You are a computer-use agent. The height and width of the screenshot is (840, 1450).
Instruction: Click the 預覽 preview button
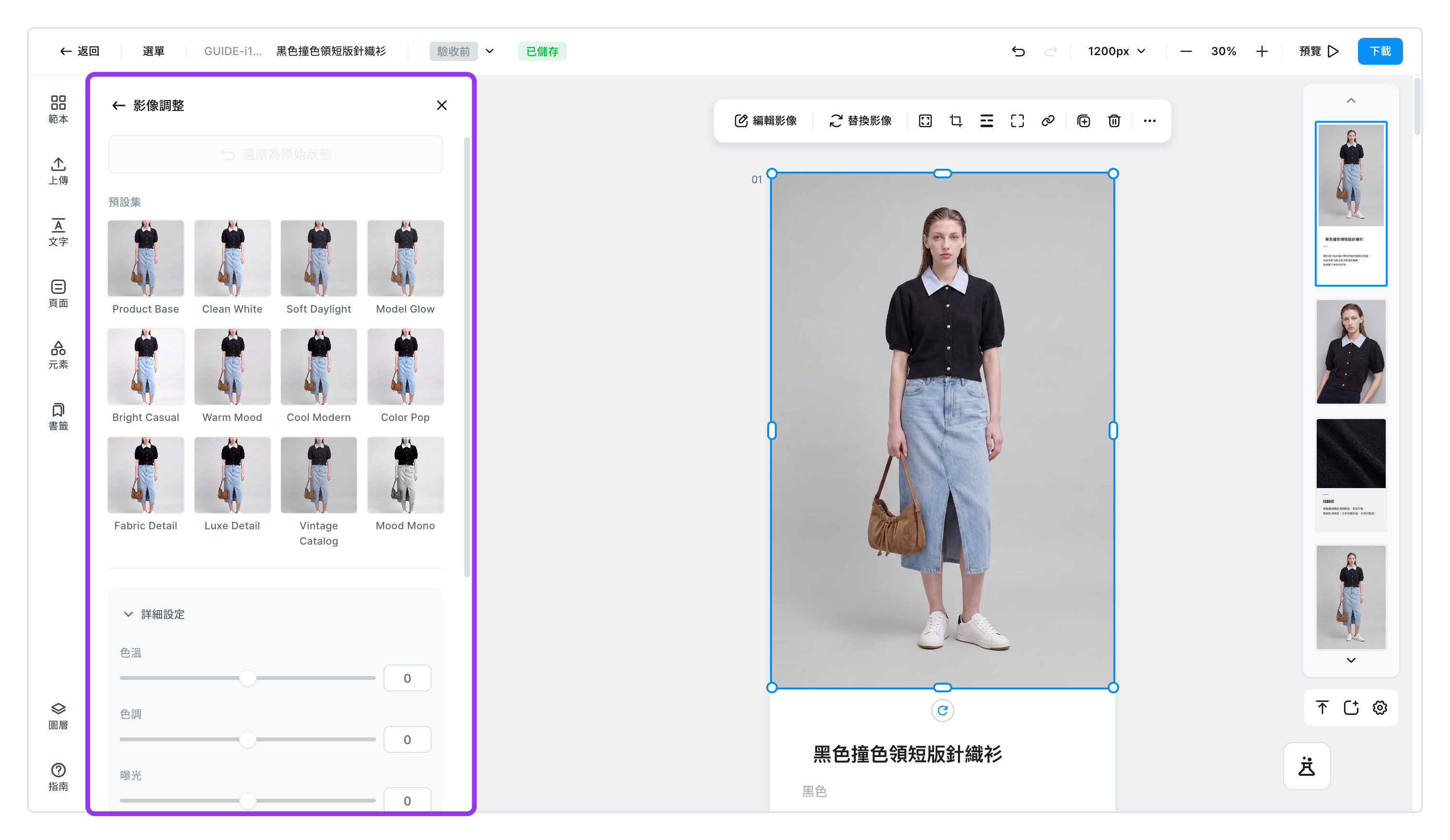(1319, 51)
